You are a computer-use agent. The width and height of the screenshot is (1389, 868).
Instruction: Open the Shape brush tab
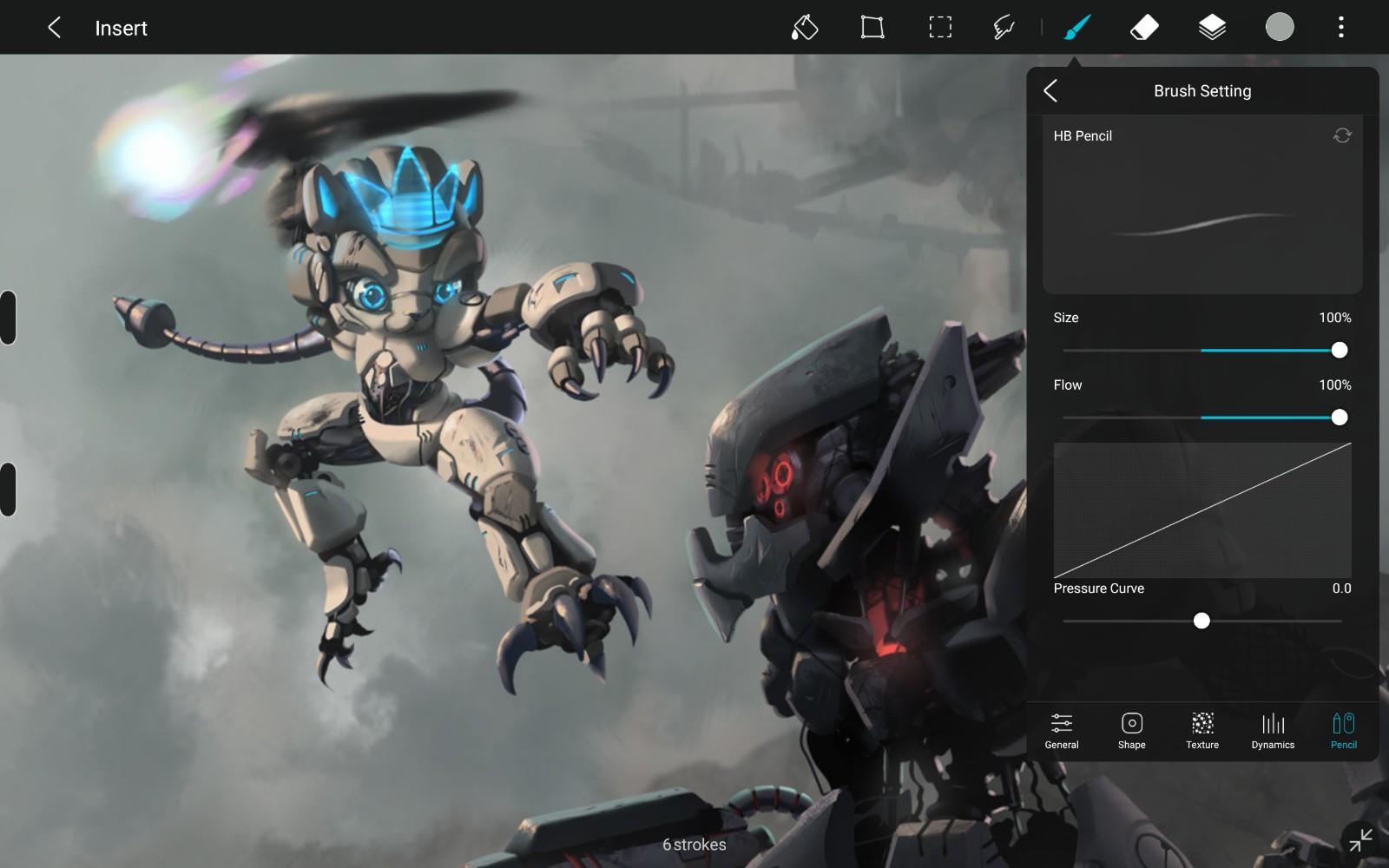point(1131,731)
